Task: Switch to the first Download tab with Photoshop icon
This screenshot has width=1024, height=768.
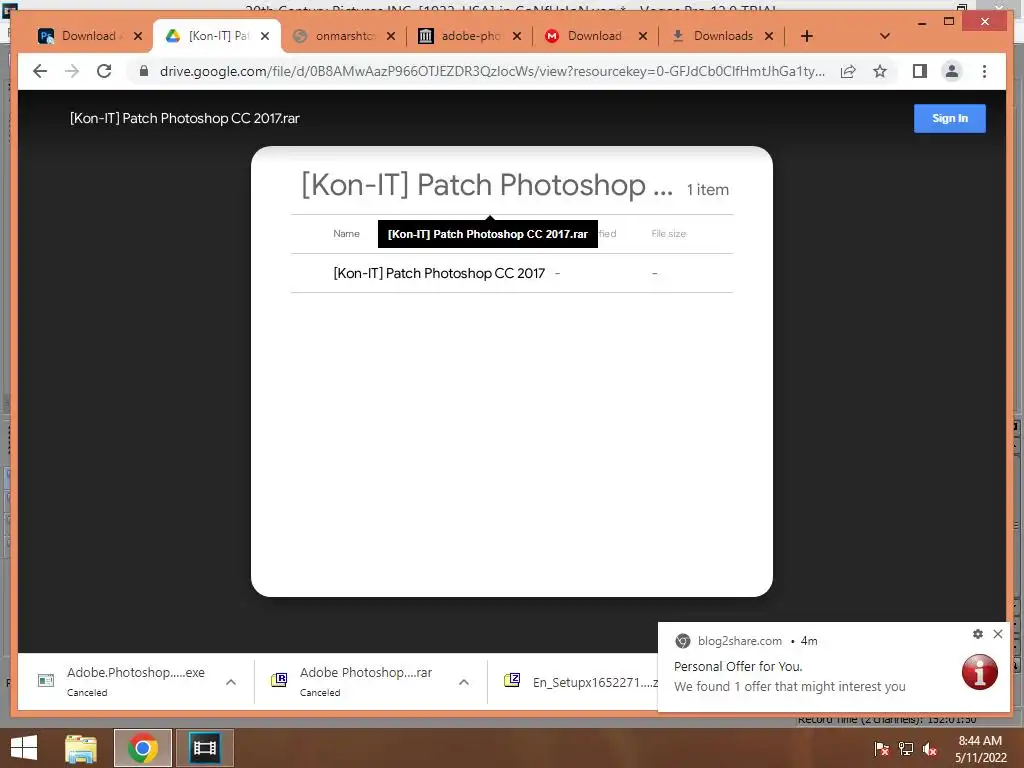Action: click(89, 36)
